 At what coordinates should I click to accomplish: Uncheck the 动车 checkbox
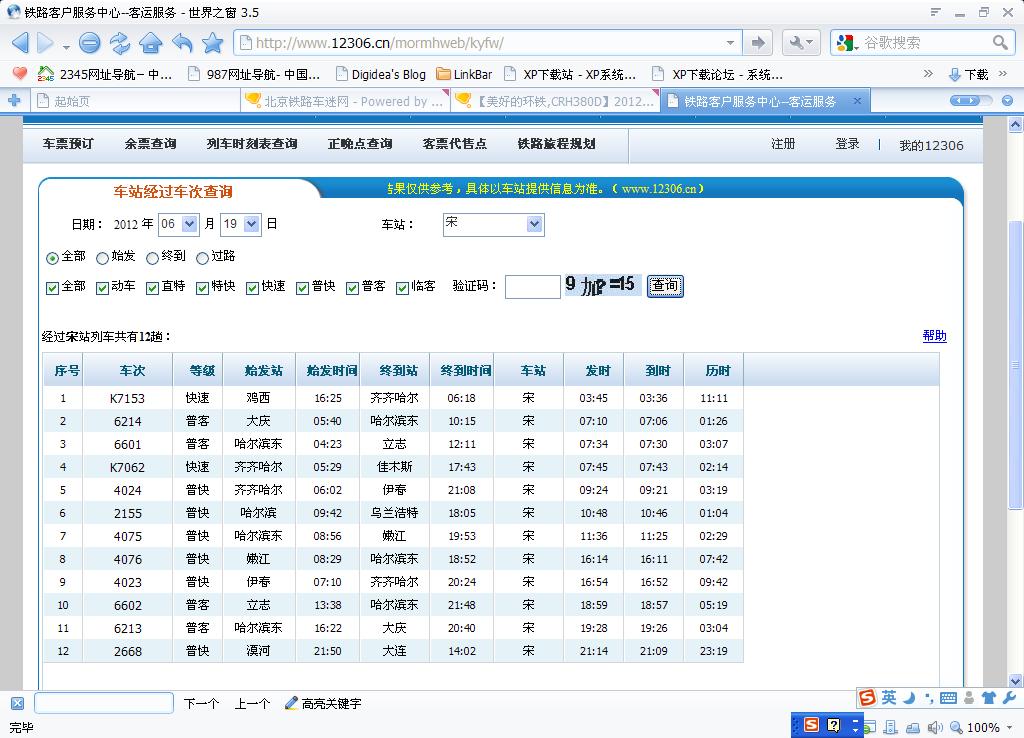(x=103, y=288)
